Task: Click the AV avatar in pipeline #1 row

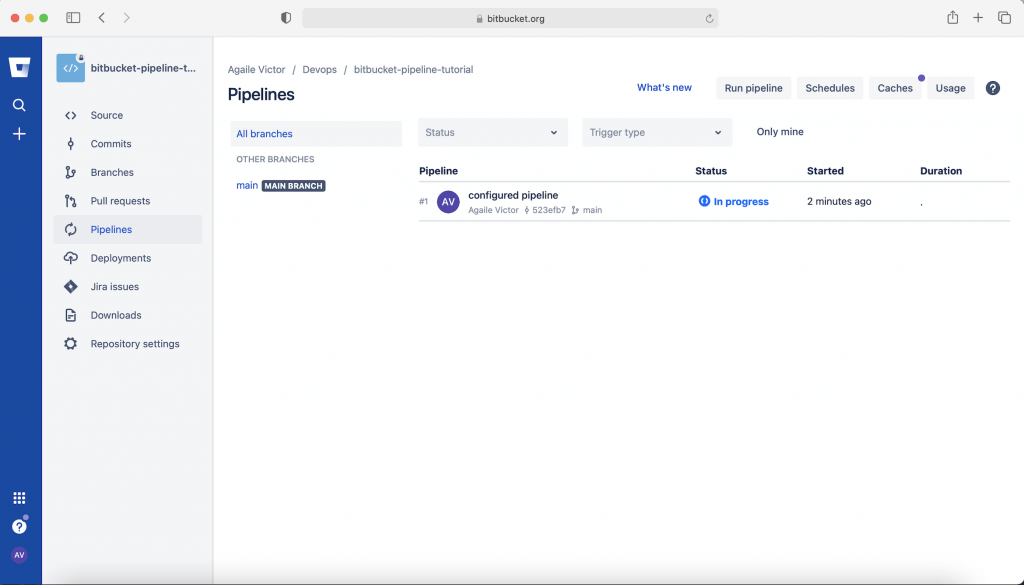Action: click(x=448, y=202)
